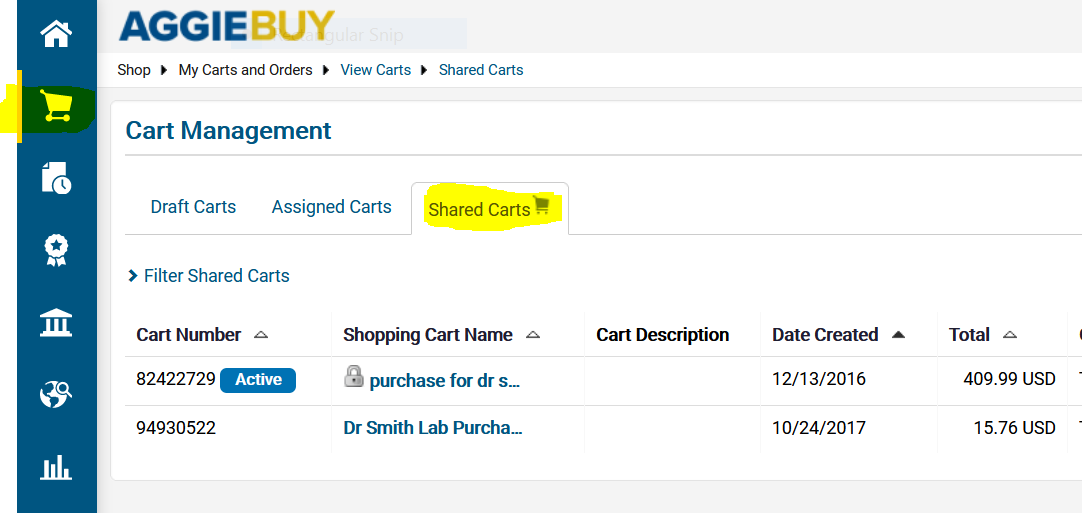The height and width of the screenshot is (513, 1082).
Task: Select the Shared Carts tab
Action: point(489,209)
